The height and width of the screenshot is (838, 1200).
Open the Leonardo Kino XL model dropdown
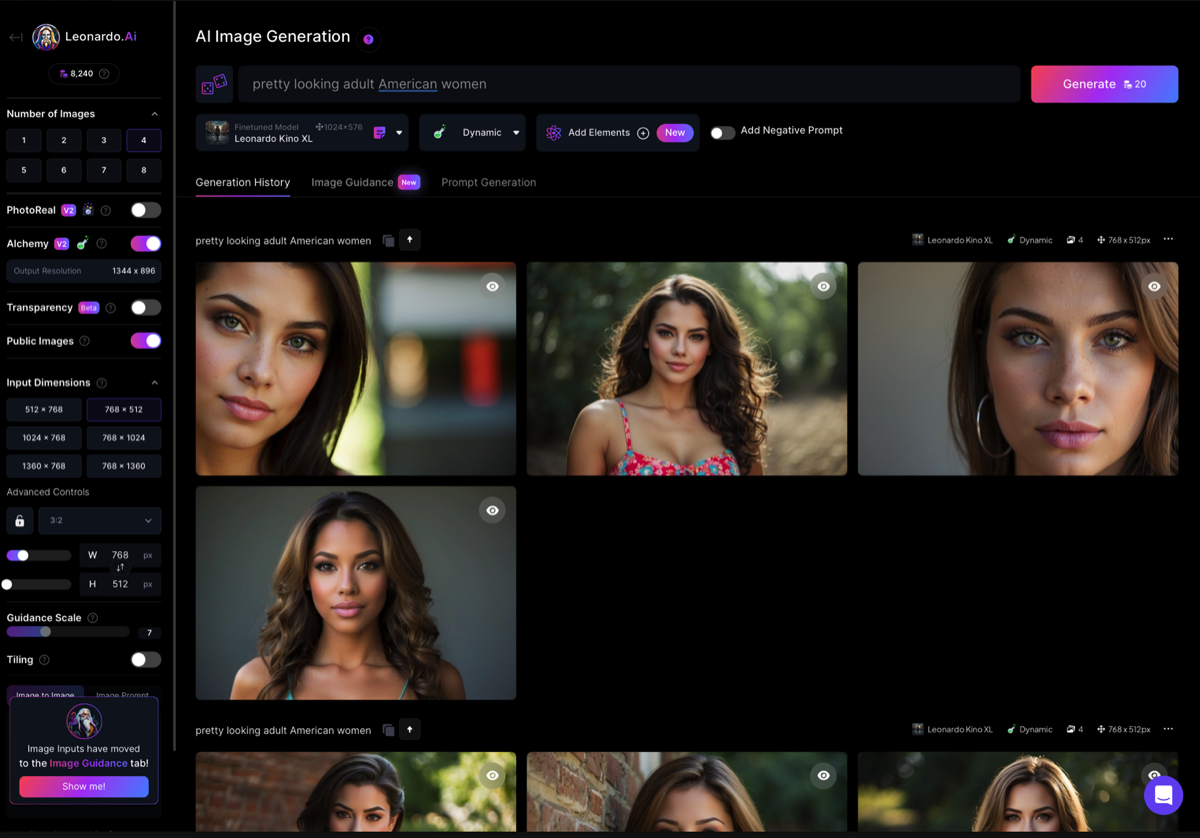[x=399, y=133]
